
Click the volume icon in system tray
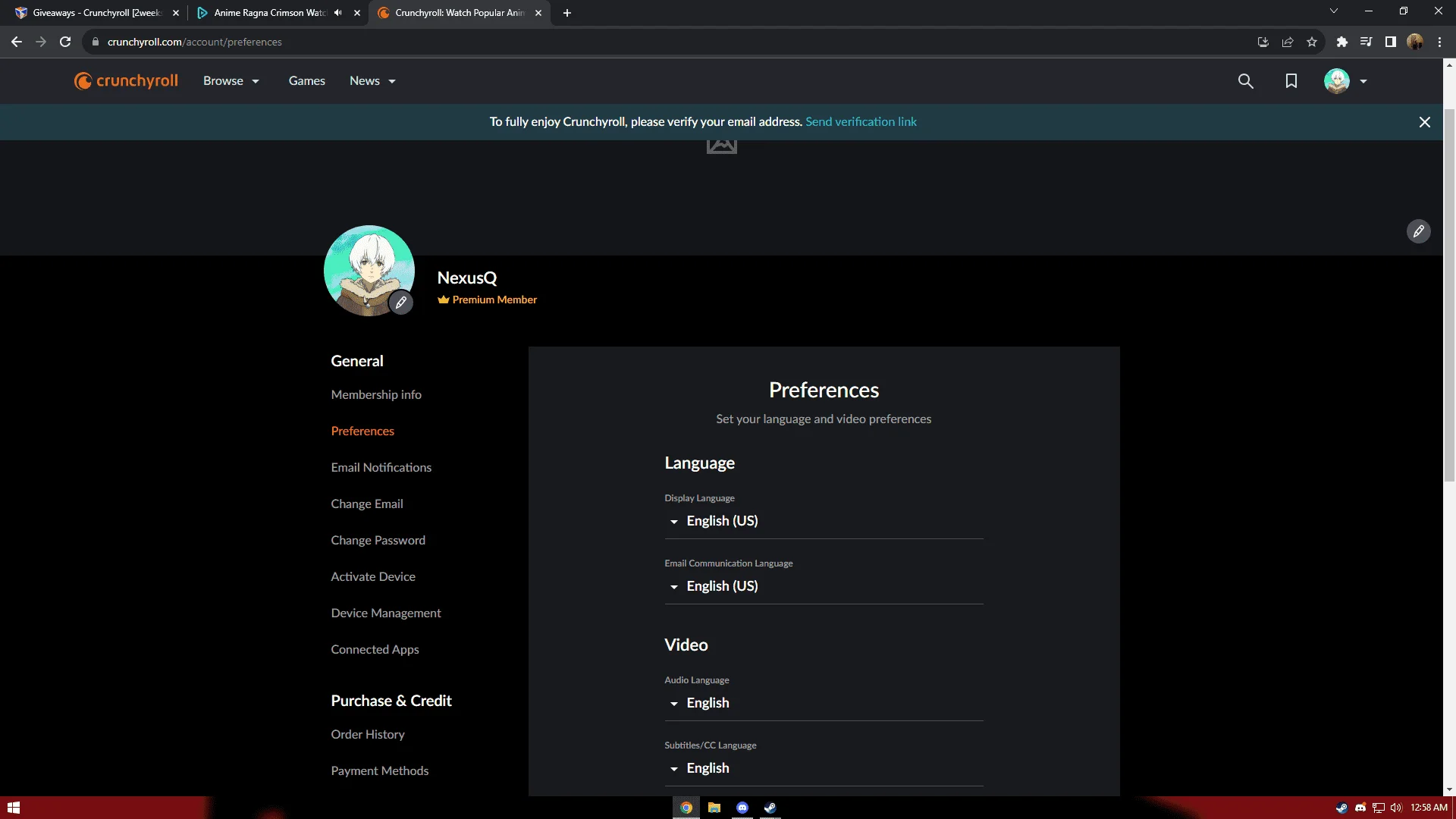tap(1396, 808)
